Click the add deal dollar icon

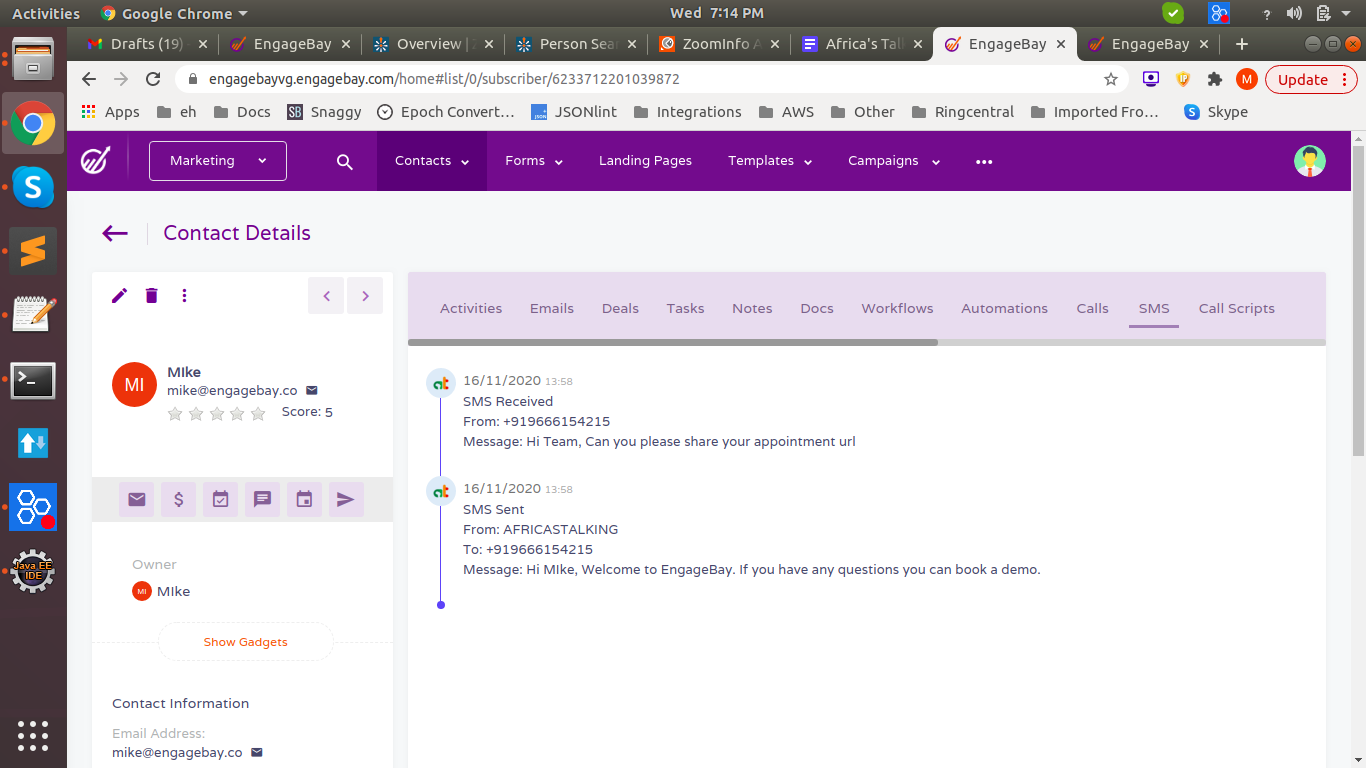pos(179,499)
